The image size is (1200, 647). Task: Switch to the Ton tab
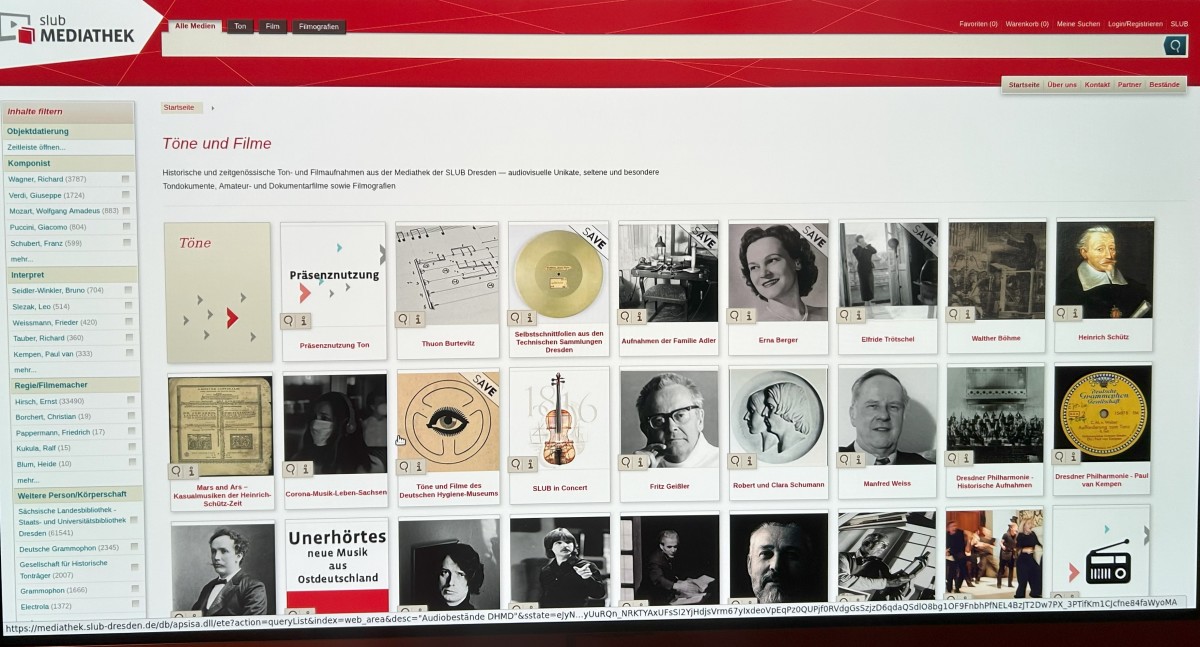(240, 26)
